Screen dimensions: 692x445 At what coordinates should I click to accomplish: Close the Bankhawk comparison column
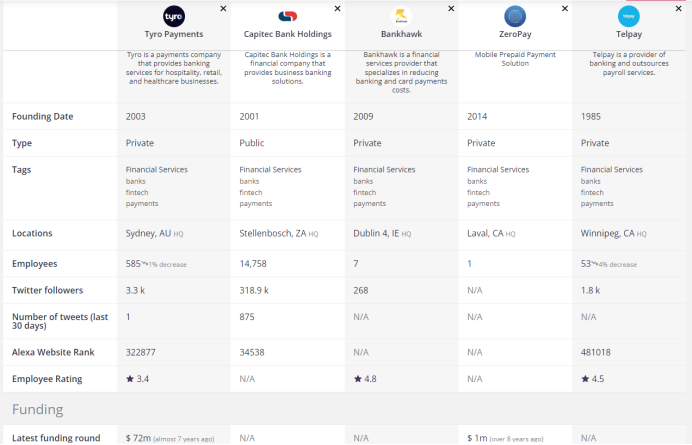[x=451, y=8]
